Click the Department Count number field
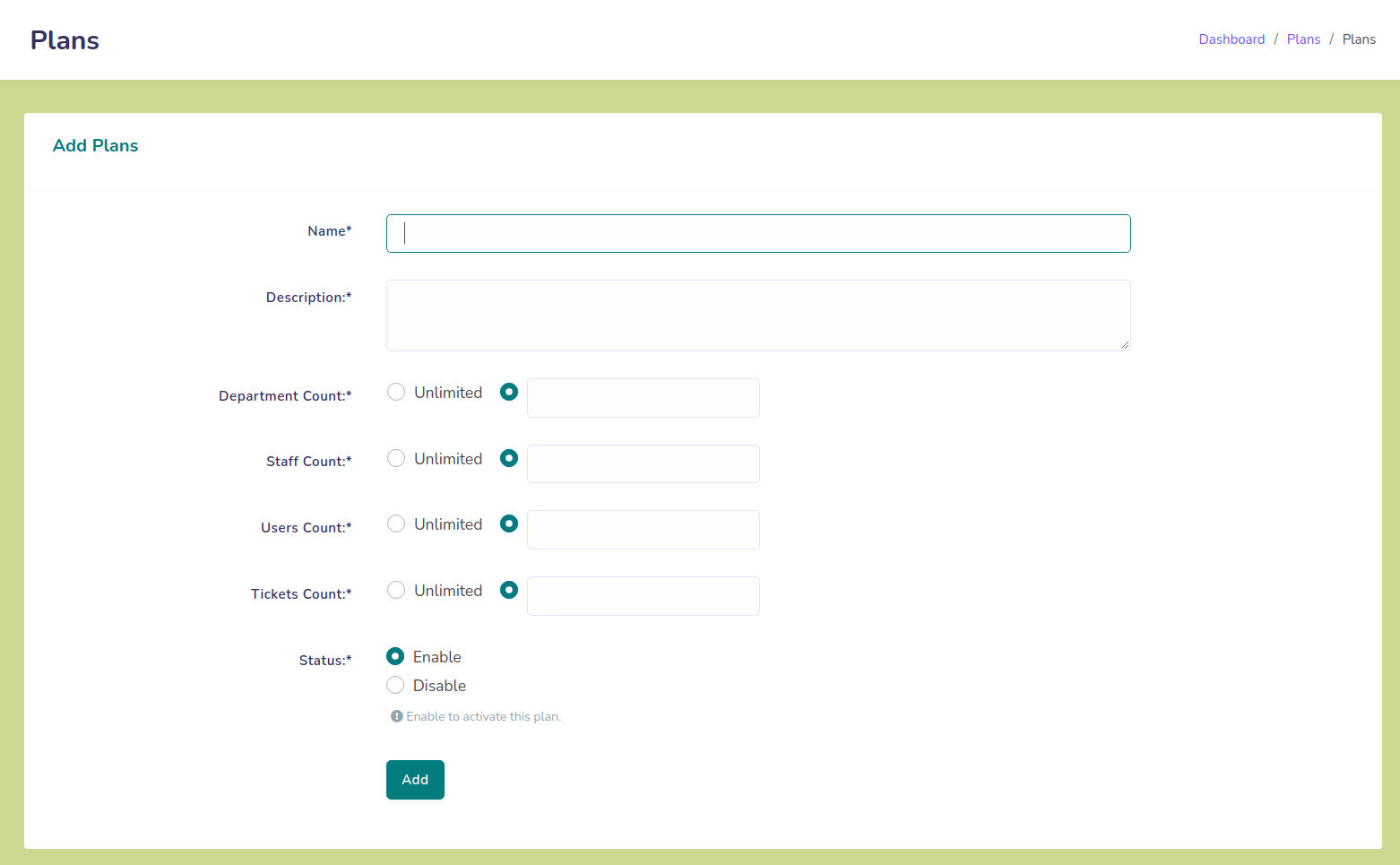1400x865 pixels. [x=643, y=398]
